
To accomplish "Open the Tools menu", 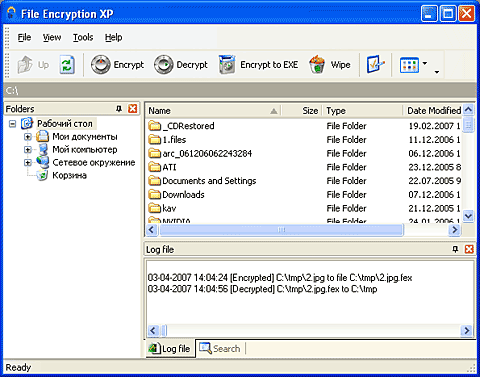I will point(83,37).
